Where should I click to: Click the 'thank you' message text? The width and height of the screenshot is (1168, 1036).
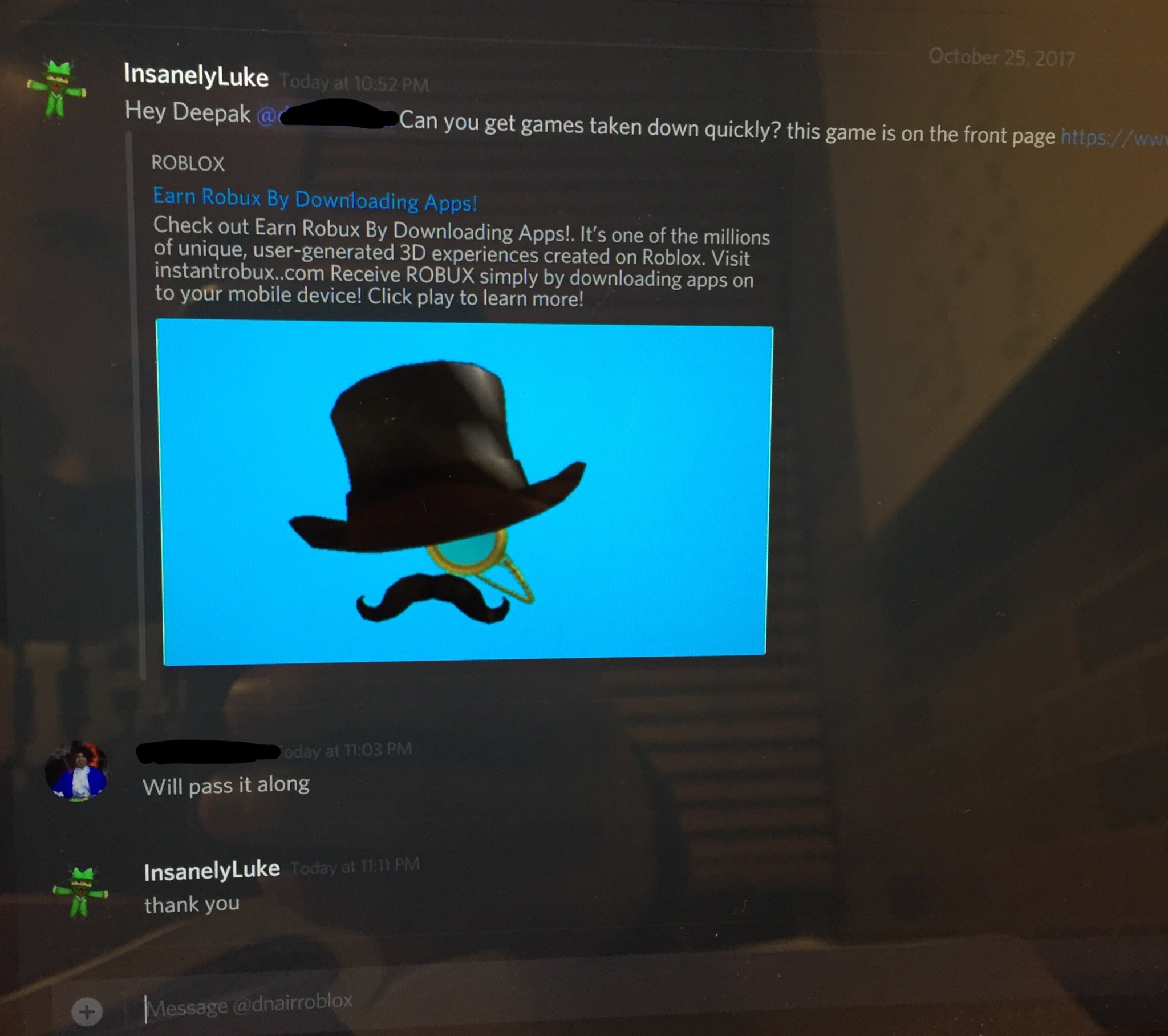click(x=192, y=904)
